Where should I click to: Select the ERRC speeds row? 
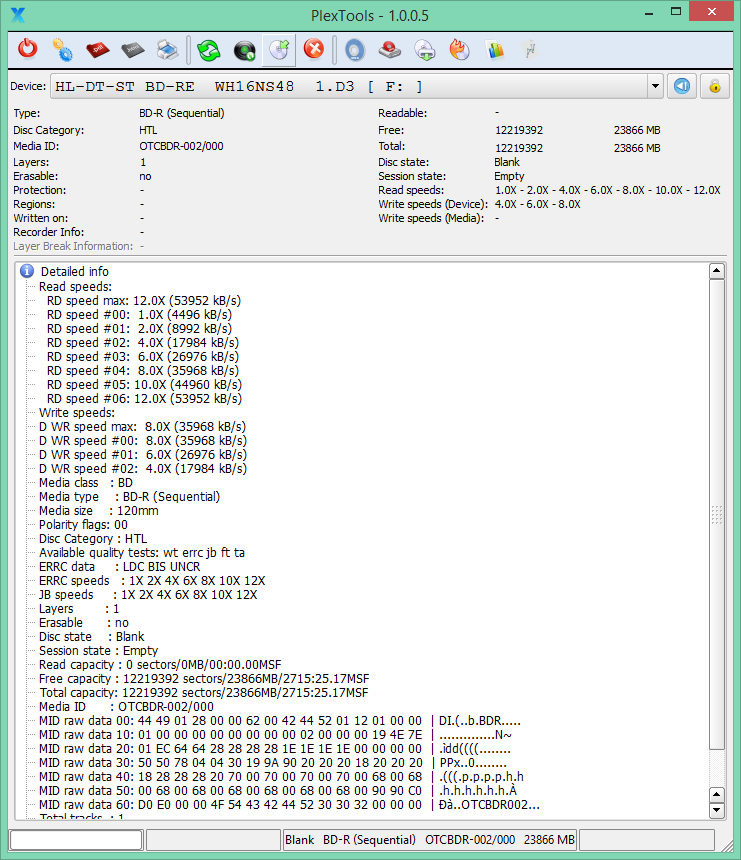[152, 581]
